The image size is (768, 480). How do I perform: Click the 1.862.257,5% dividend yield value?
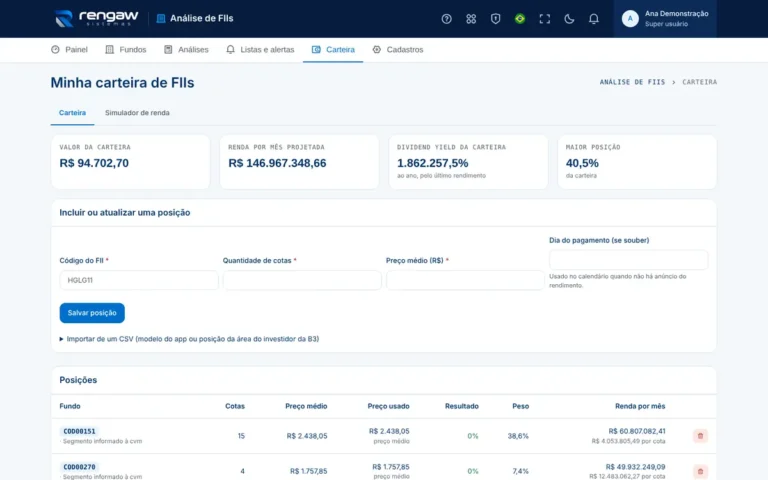point(432,163)
